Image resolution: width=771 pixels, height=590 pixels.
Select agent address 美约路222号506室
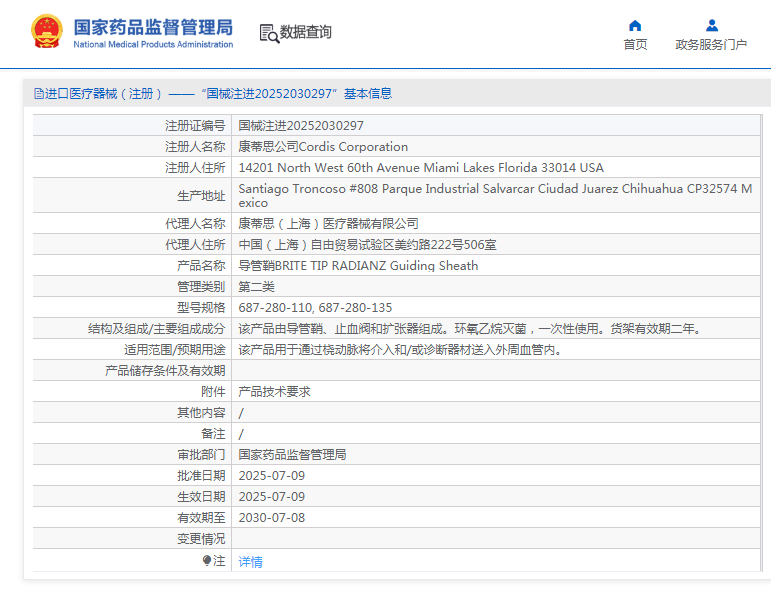(367, 244)
